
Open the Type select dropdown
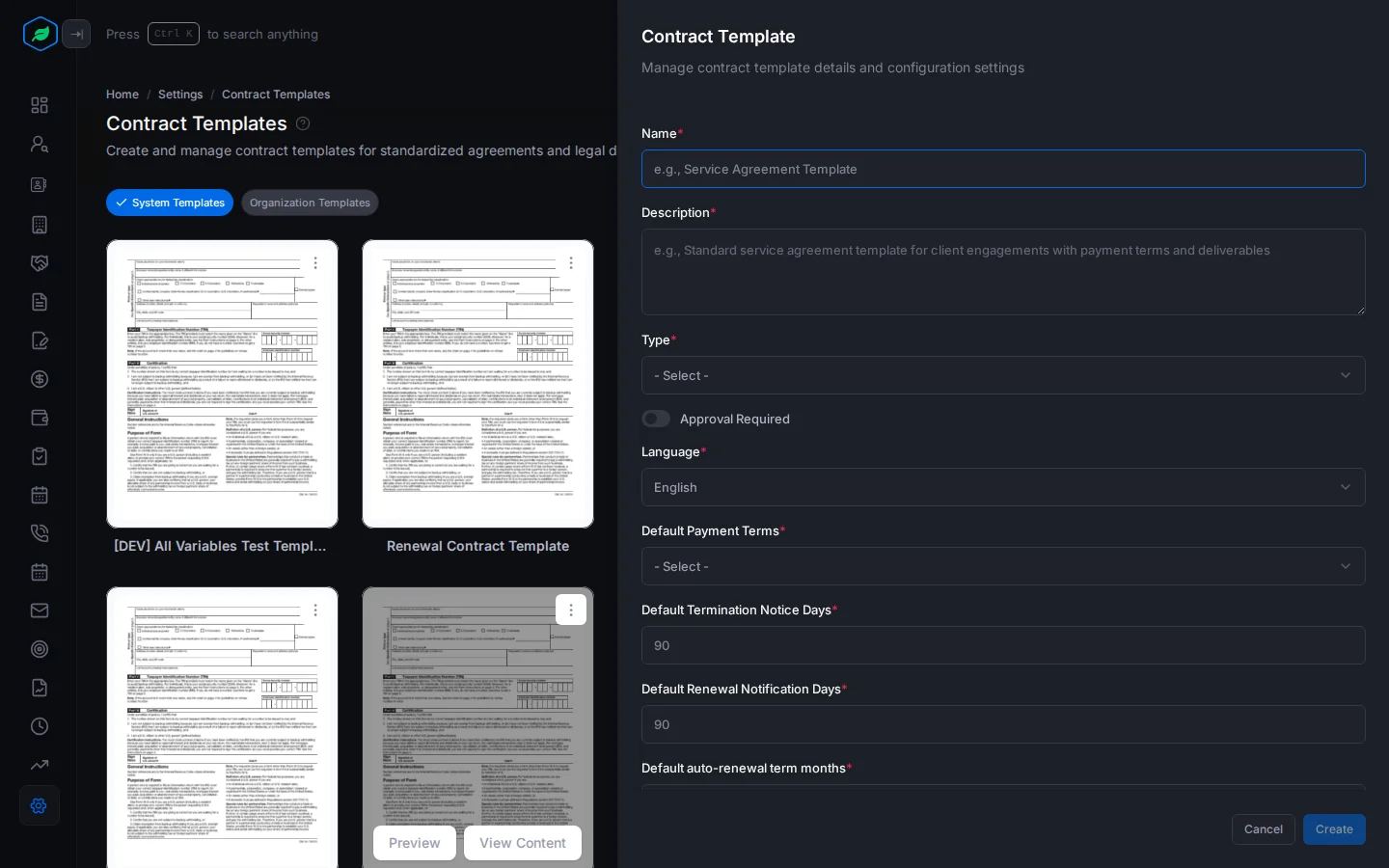tap(1003, 375)
